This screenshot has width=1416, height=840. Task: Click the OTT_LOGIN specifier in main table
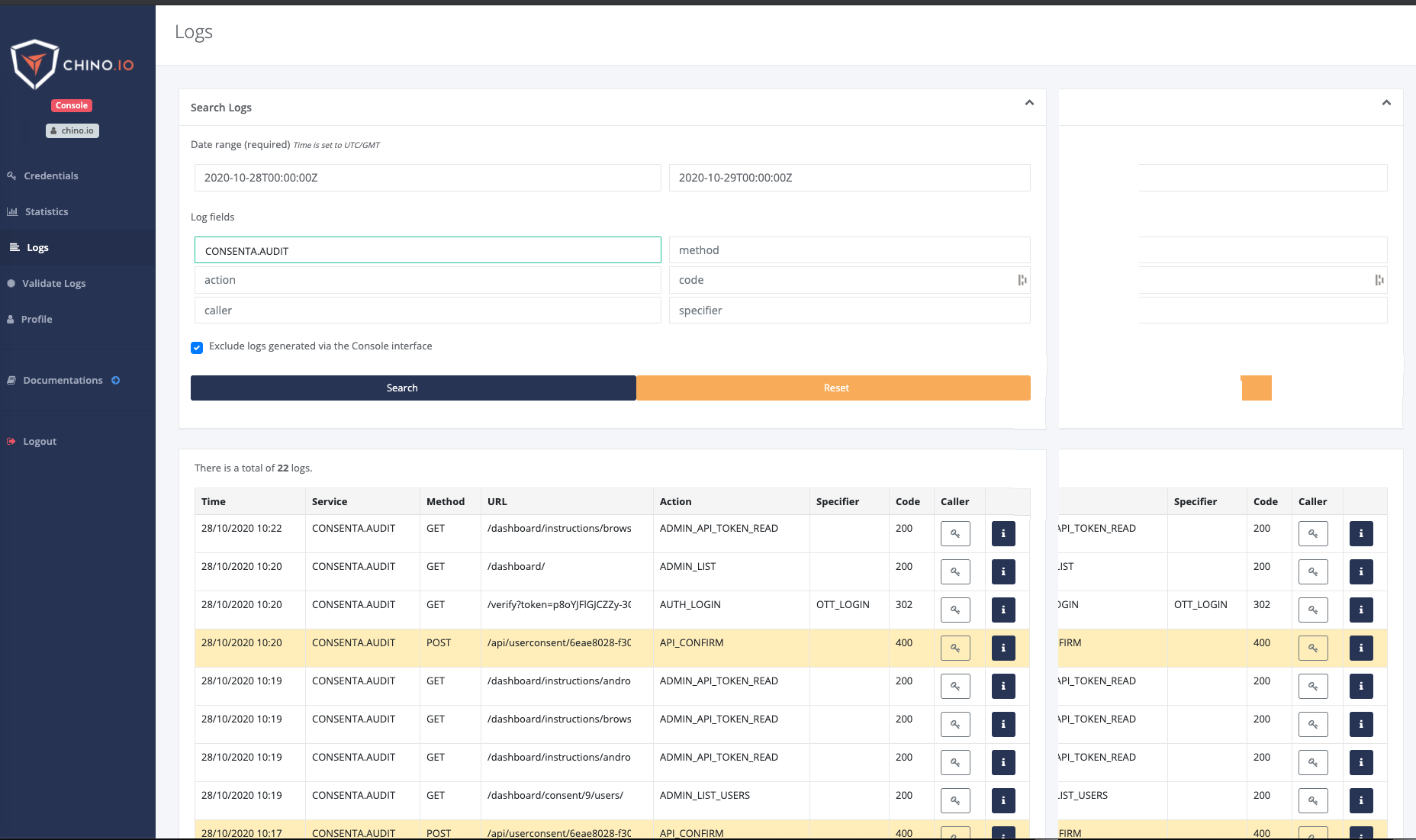pos(843,604)
